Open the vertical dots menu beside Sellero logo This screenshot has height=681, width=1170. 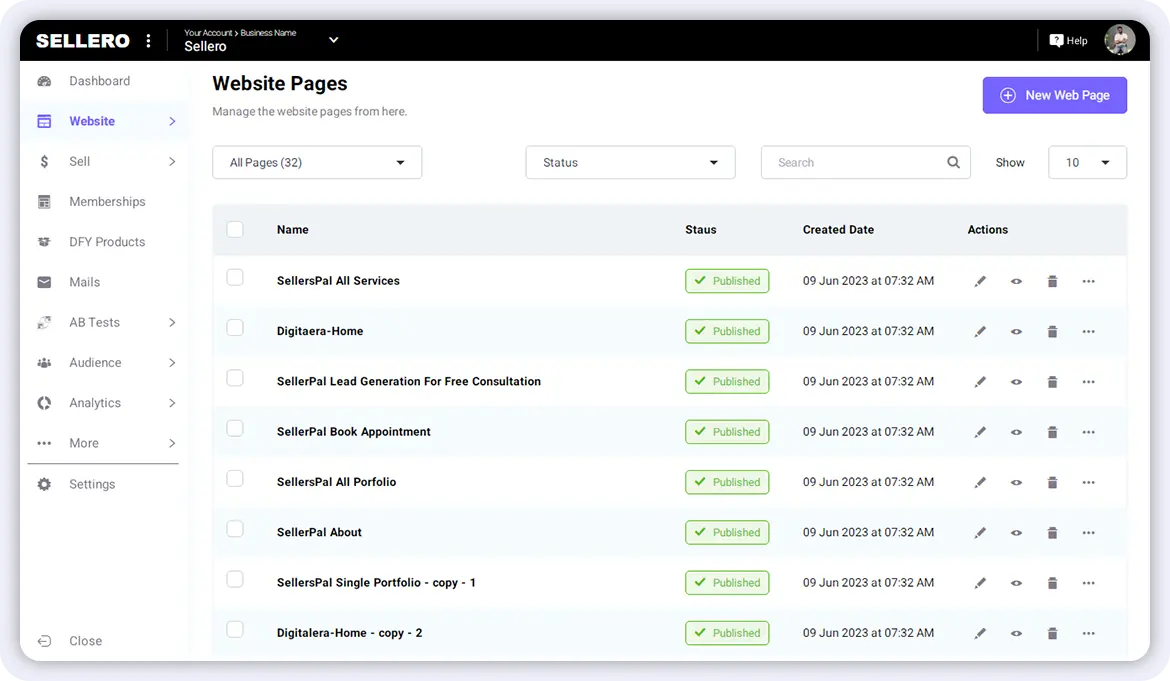tap(149, 41)
